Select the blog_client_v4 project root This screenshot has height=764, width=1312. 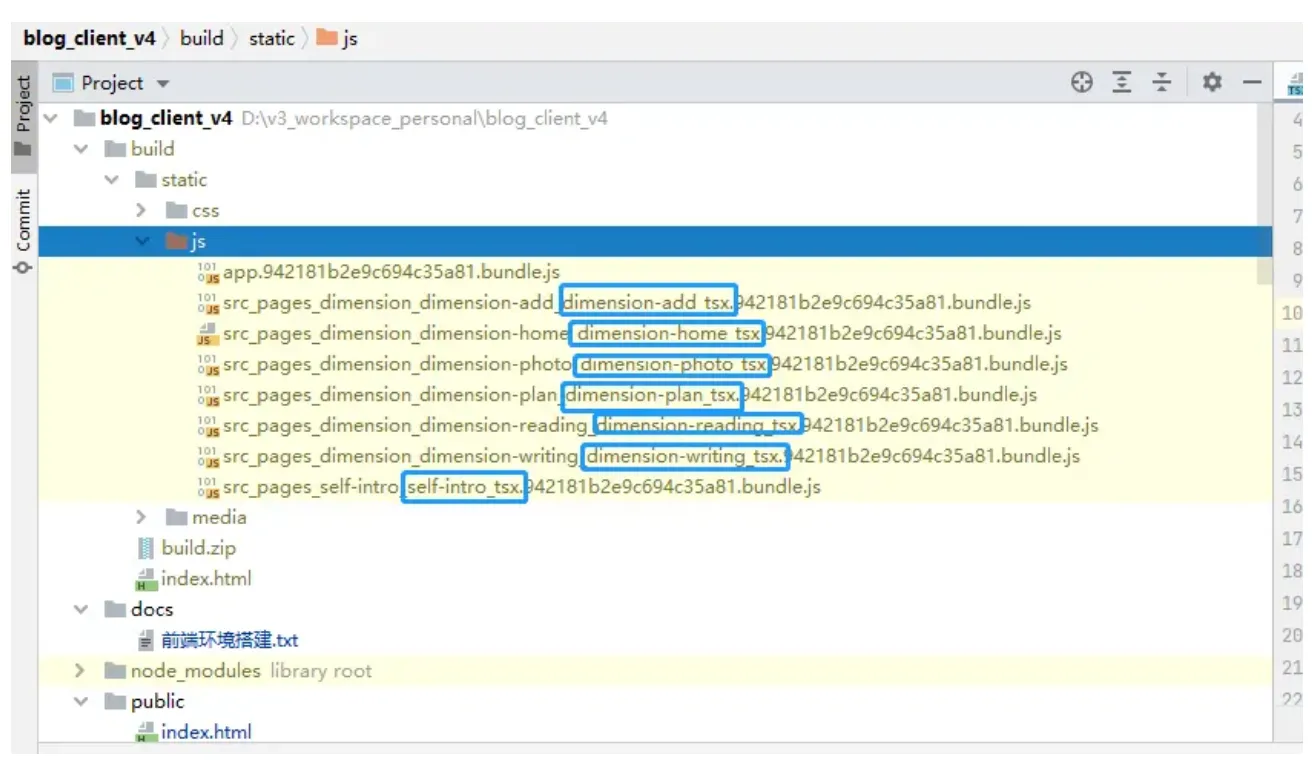[x=166, y=118]
